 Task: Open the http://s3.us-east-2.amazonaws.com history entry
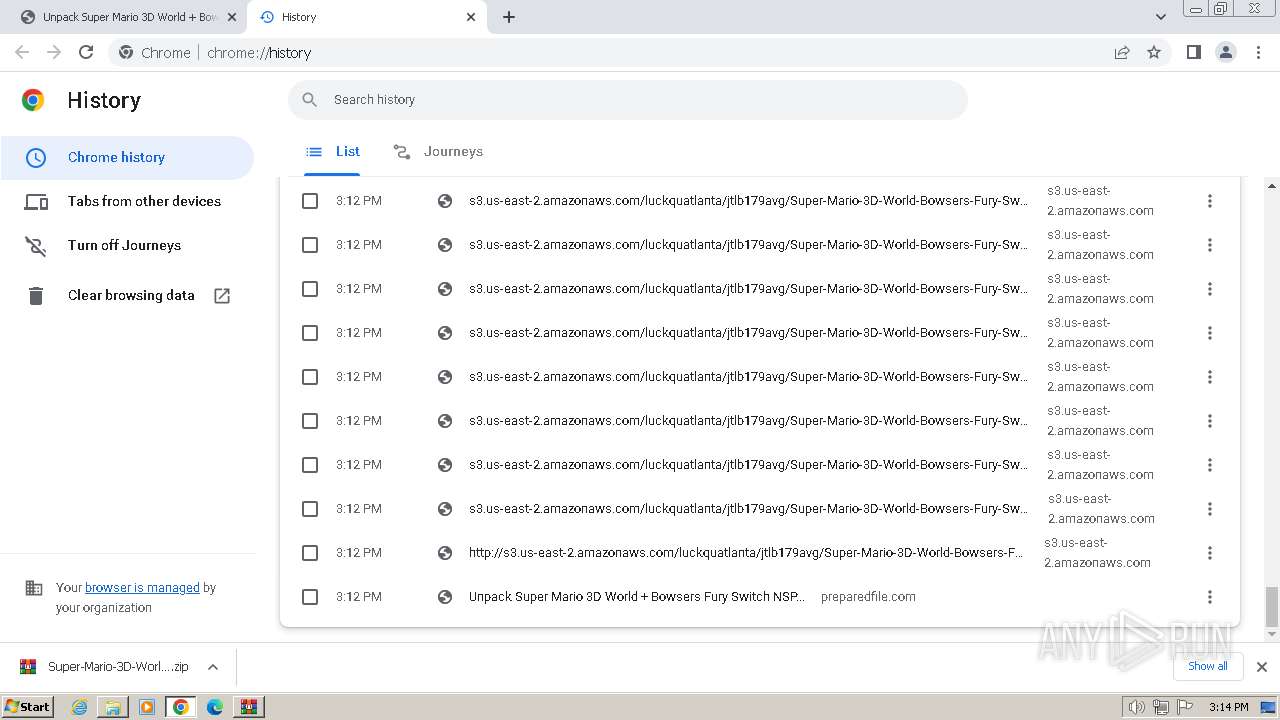746,552
